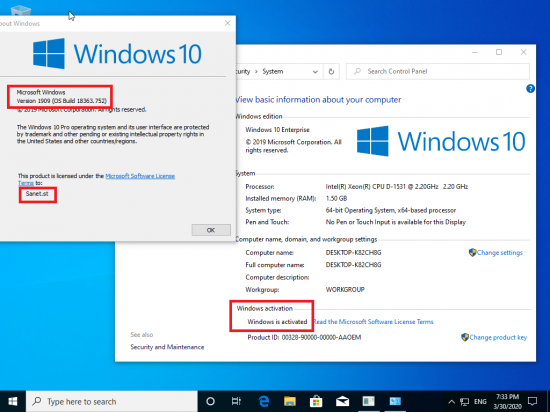Click the taskbar search box

pyautogui.click(x=112, y=401)
